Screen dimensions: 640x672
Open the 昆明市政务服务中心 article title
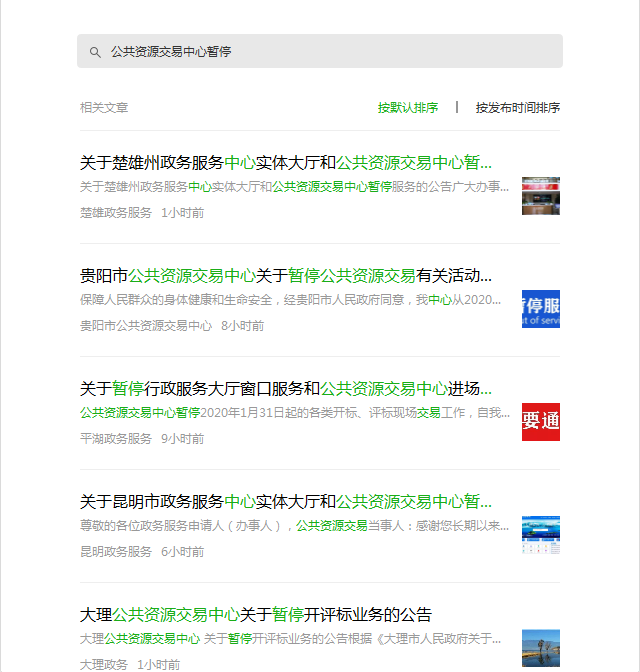click(x=286, y=502)
